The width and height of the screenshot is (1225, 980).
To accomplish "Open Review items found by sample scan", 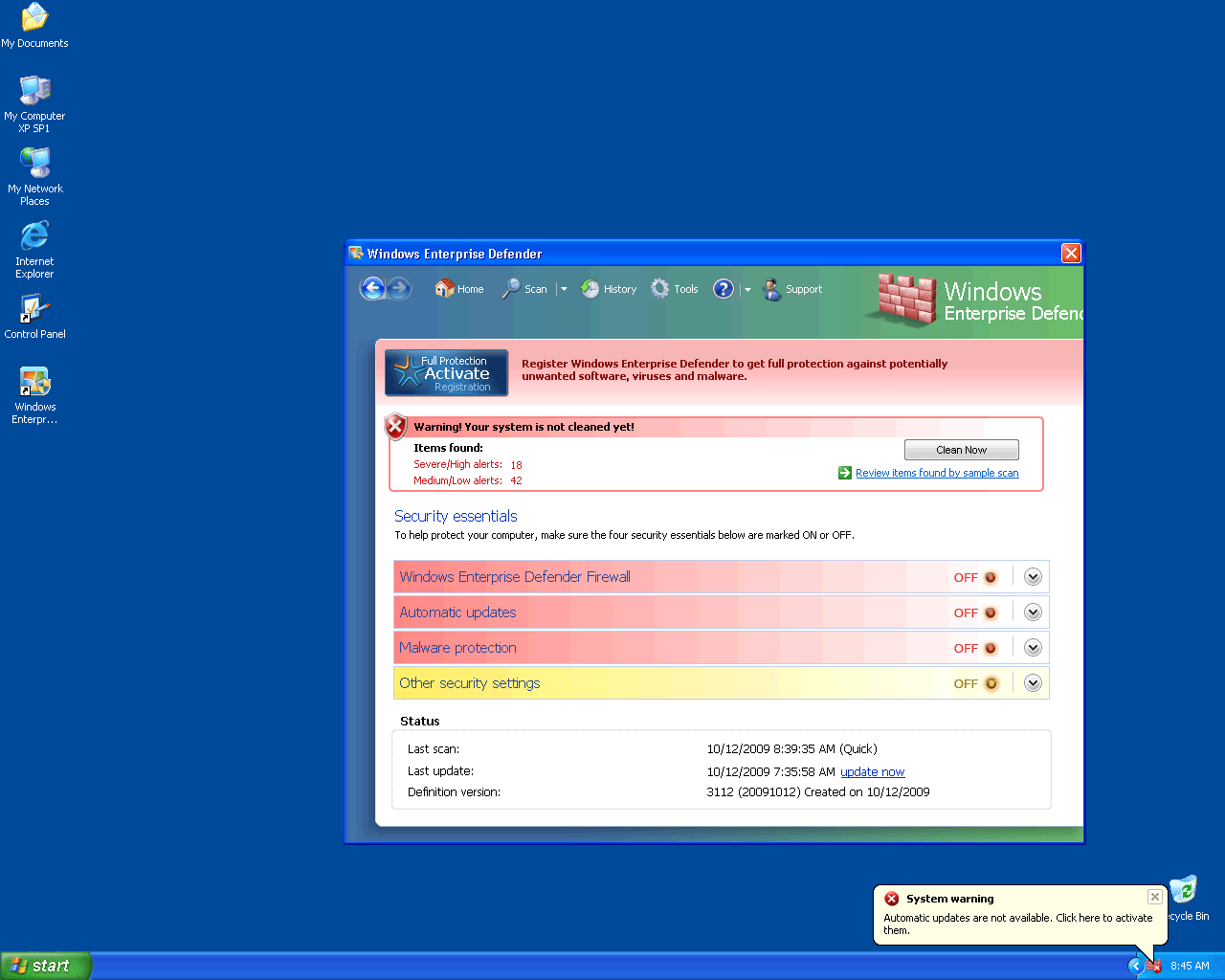I will pyautogui.click(x=936, y=473).
